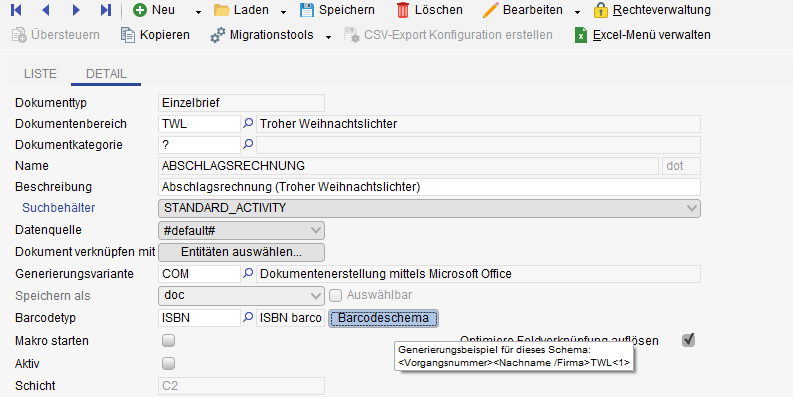Open Barcodetyp lookup magnifier
This screenshot has width=793, height=397.
click(248, 318)
